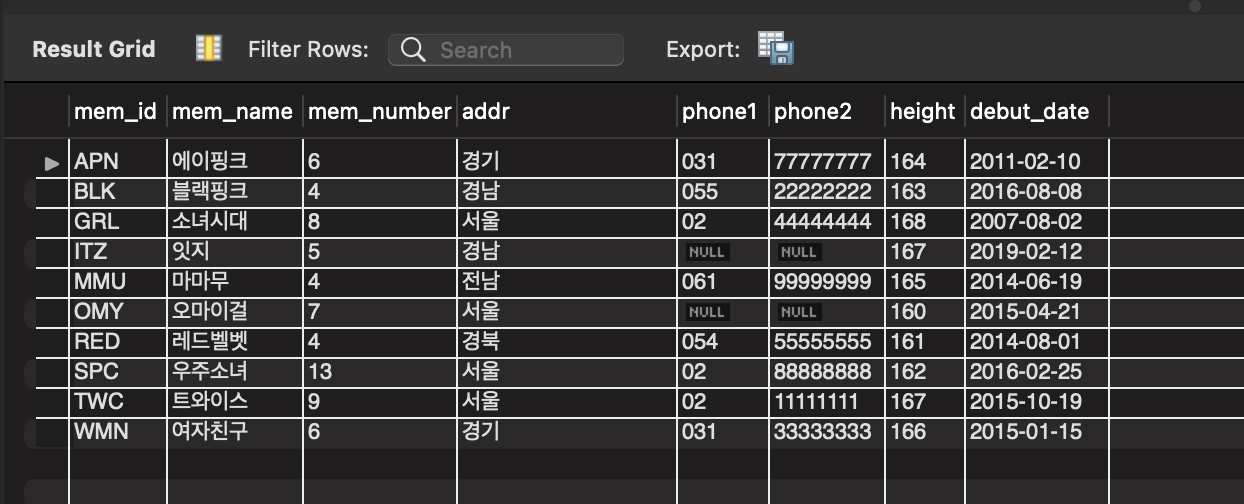Select debut_date cell 2016-08-08

tap(1036, 191)
